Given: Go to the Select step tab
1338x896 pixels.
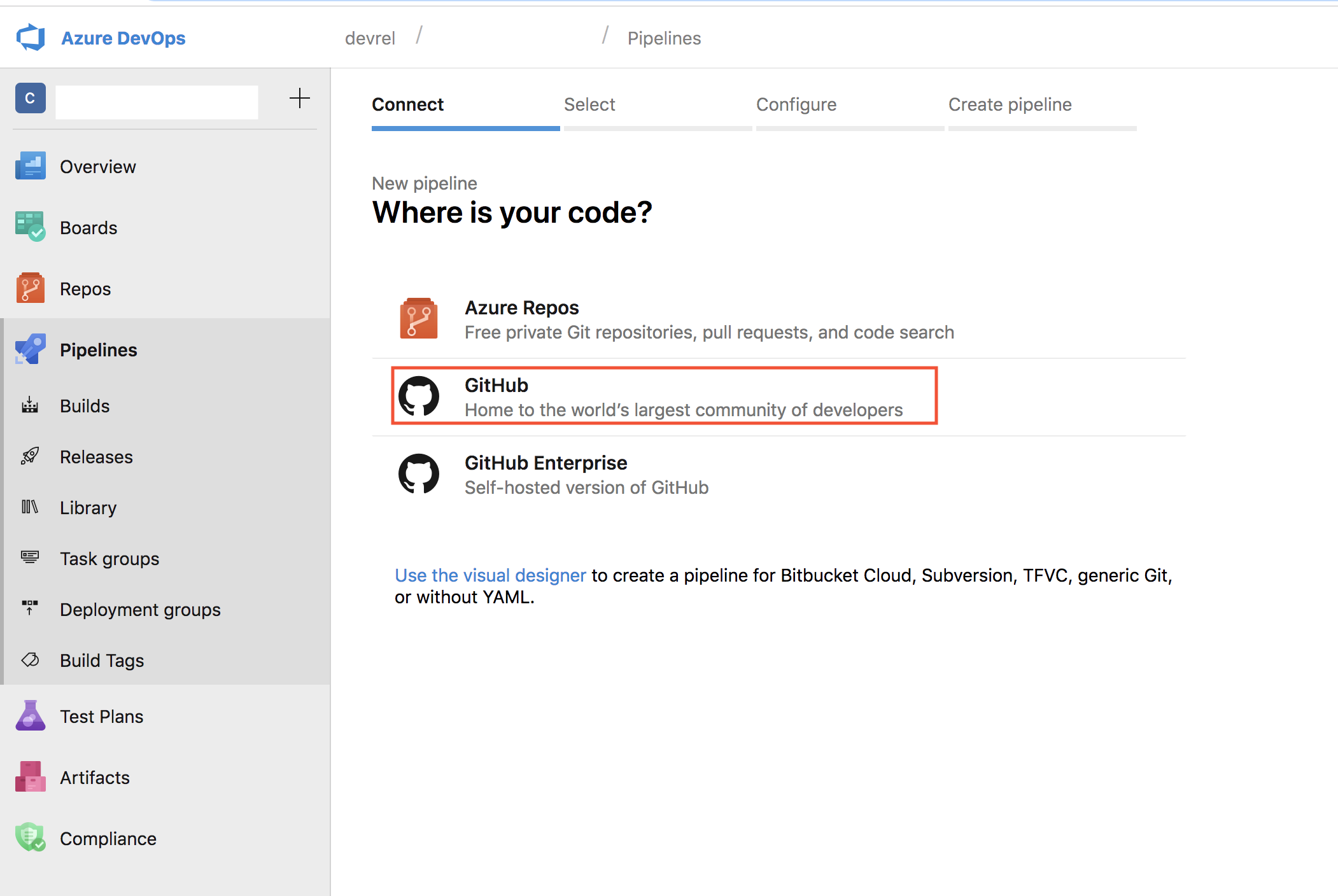Looking at the screenshot, I should [589, 104].
